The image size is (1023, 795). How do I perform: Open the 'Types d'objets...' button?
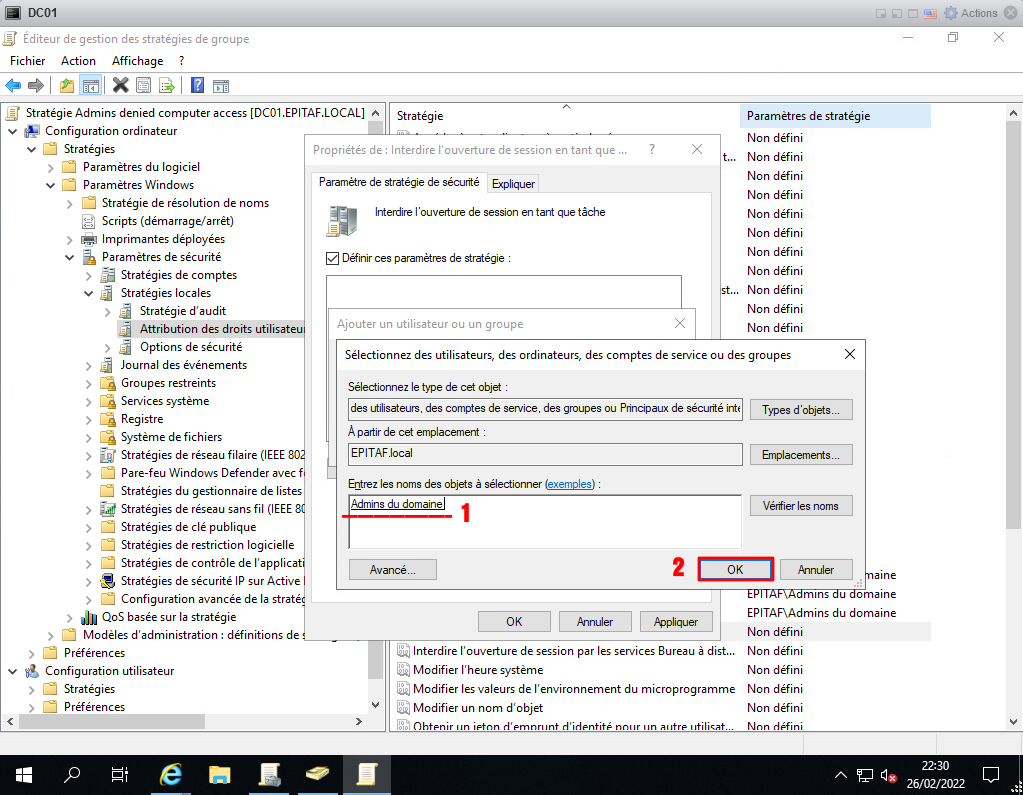tap(800, 410)
